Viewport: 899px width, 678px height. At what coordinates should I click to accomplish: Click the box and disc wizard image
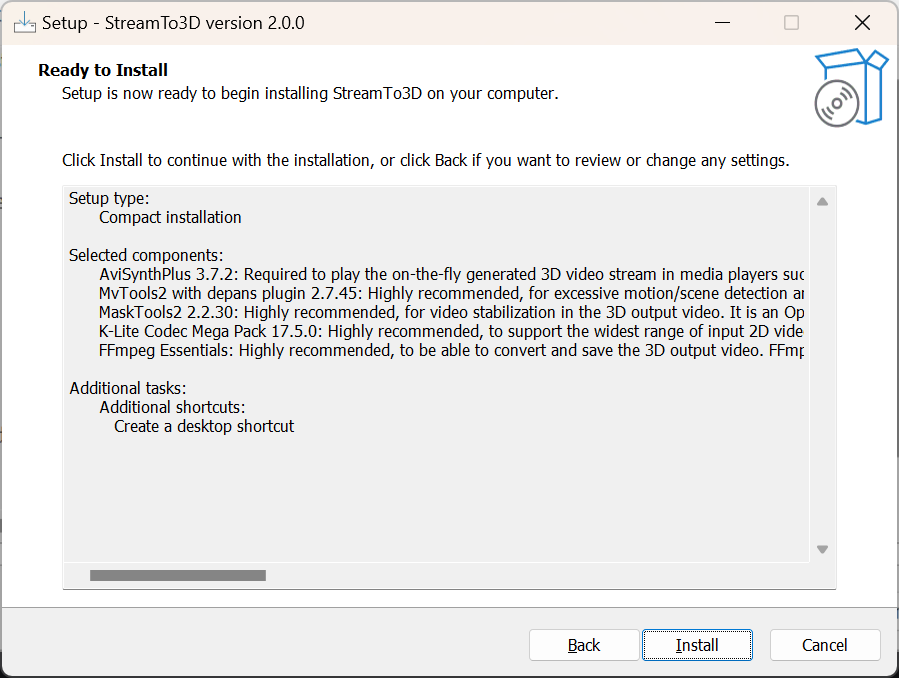pos(851,88)
